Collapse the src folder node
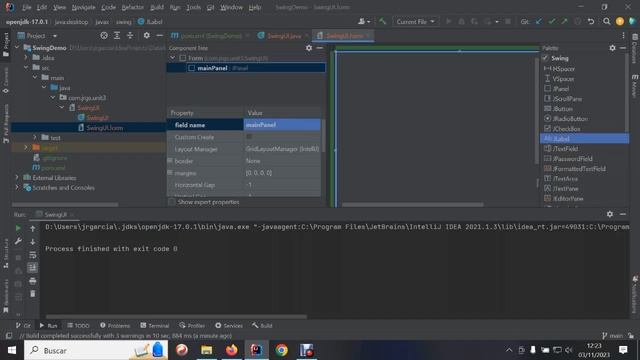 [x=26, y=67]
